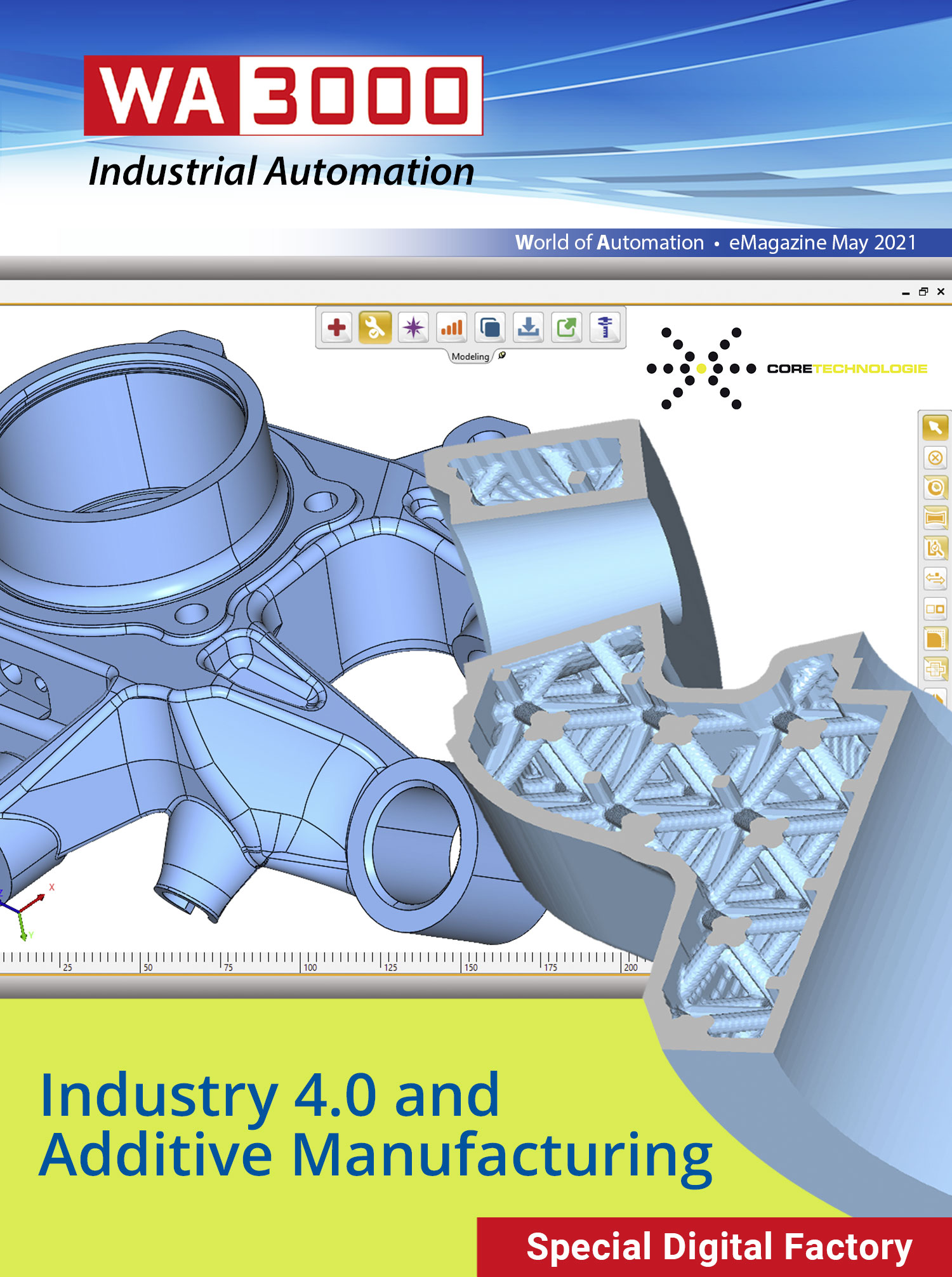Click the 150 mark on ruler
952x1277 pixels.
pos(471,967)
